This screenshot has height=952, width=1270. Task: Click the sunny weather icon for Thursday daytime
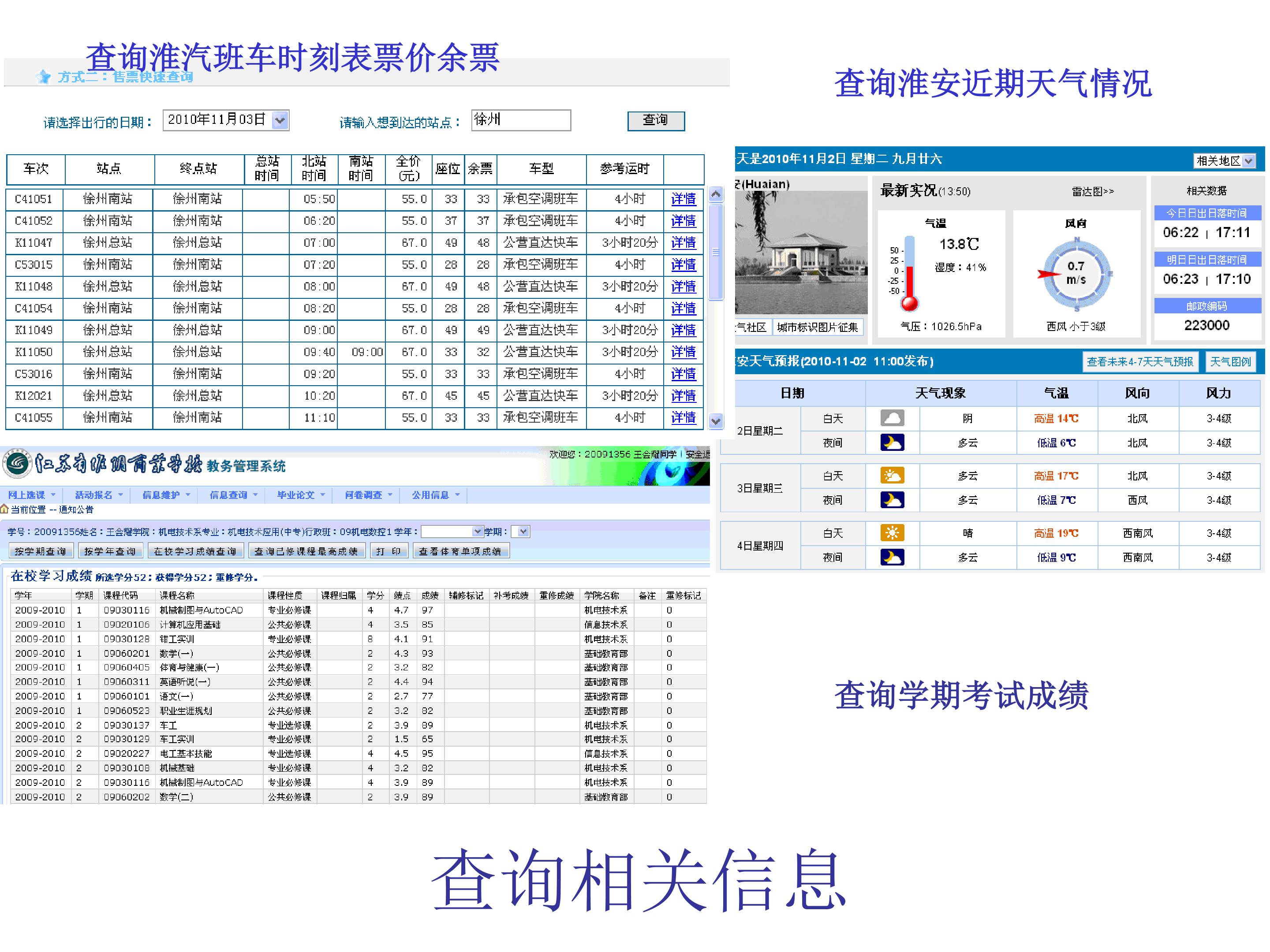[x=892, y=533]
